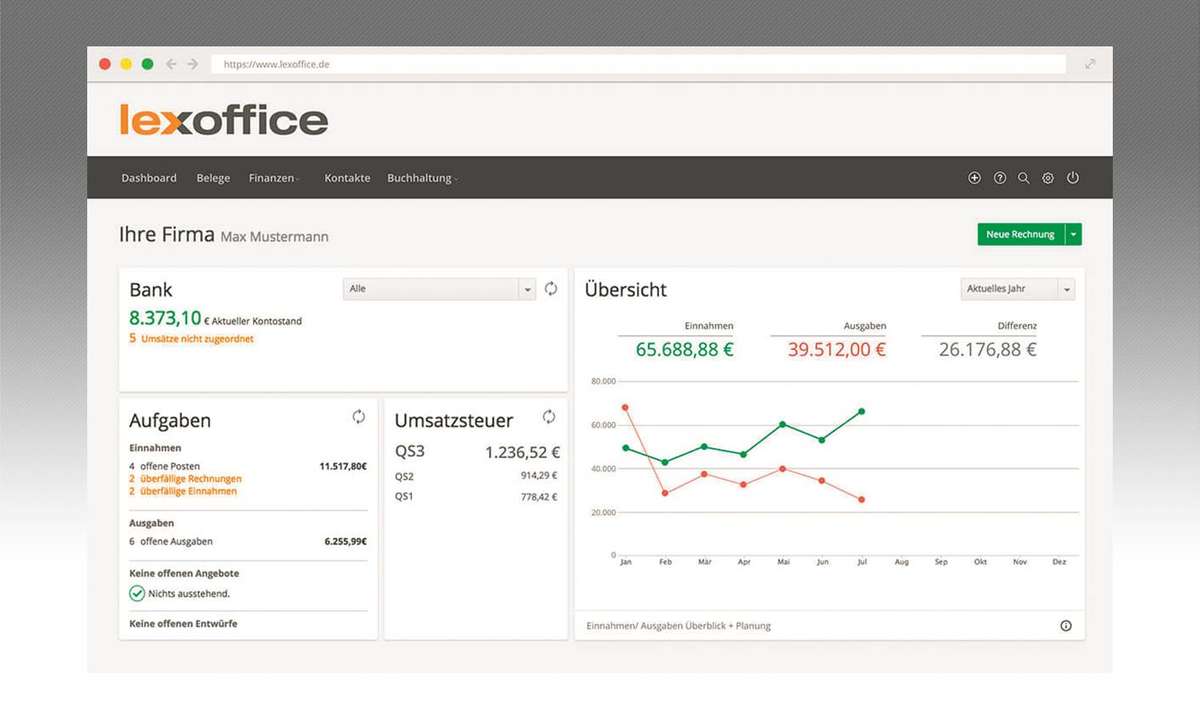Click the browser back arrow
The image size is (1200, 720).
[171, 64]
